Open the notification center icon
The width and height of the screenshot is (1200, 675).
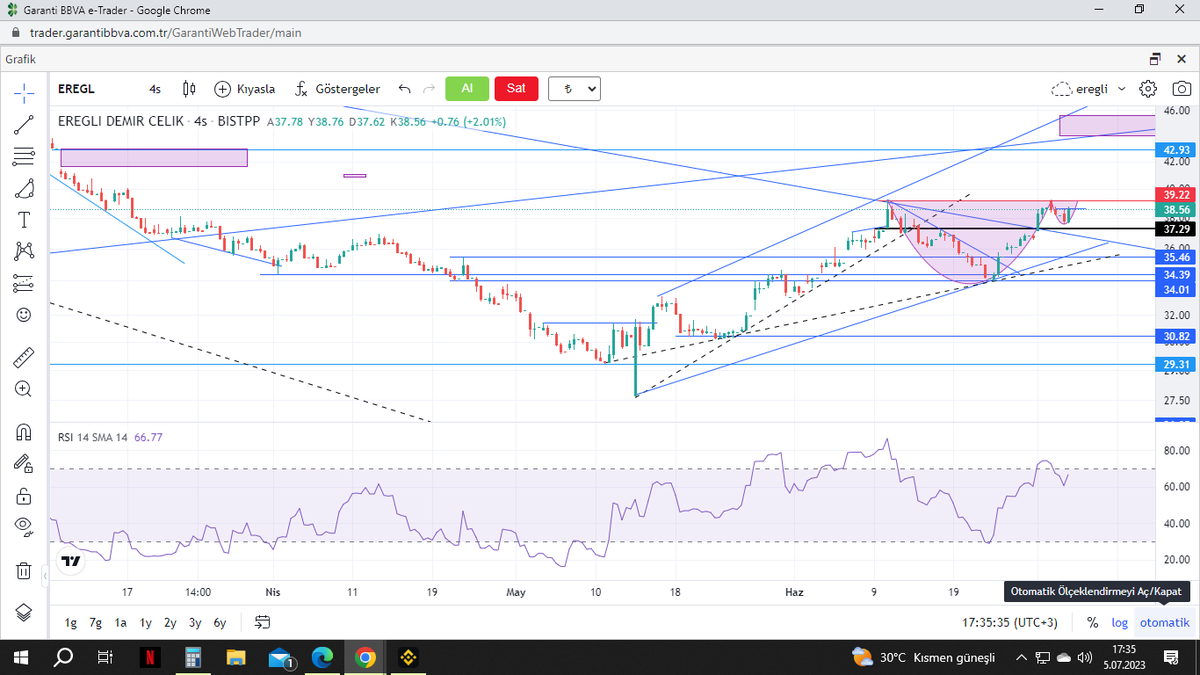tap(1171, 657)
